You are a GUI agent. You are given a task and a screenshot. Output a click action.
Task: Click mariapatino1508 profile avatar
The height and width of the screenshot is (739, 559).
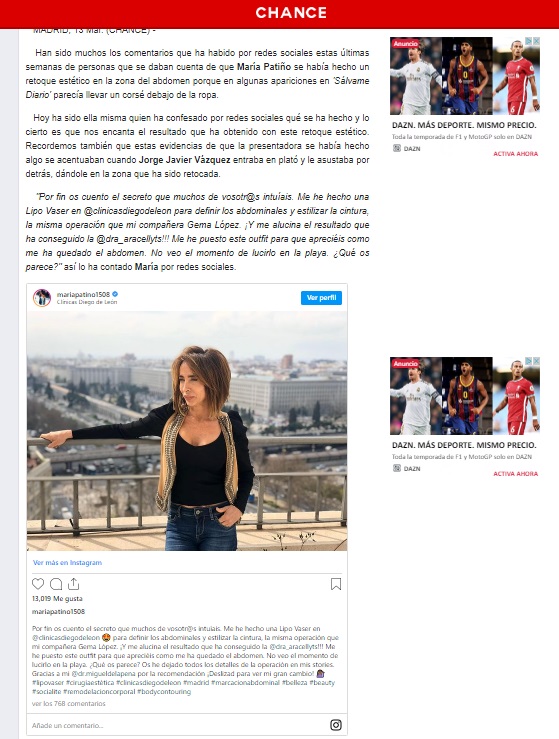(x=41, y=298)
